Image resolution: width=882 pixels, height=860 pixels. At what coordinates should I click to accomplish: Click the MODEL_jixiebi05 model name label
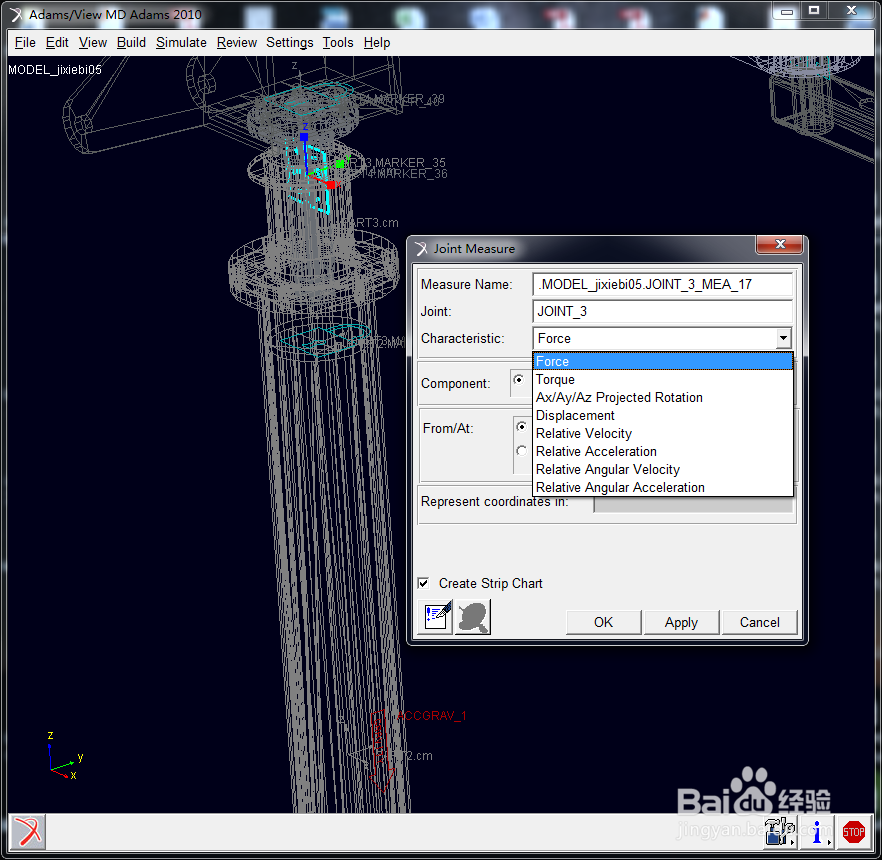(55, 70)
